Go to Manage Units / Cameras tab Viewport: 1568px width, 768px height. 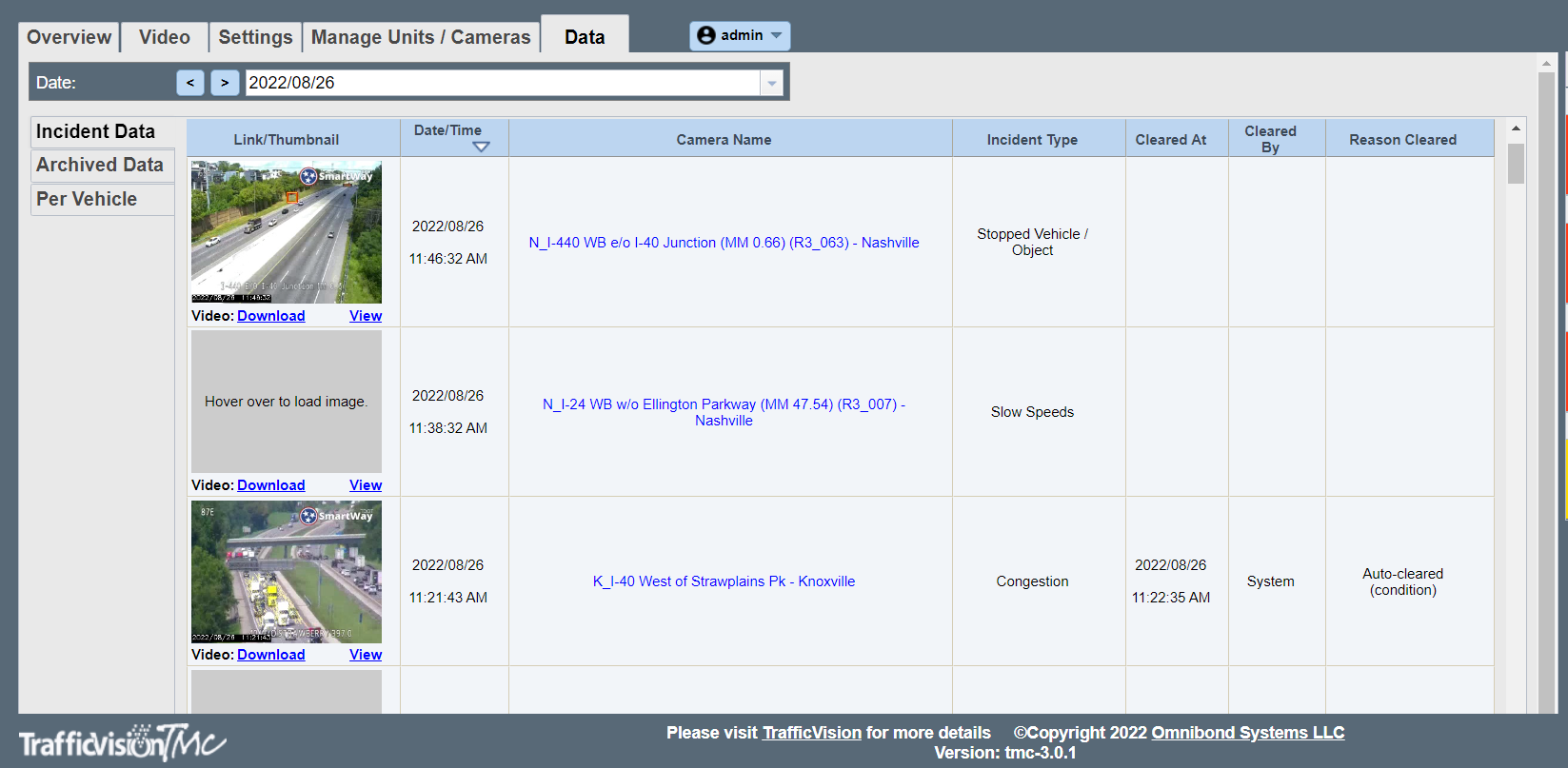click(x=421, y=37)
